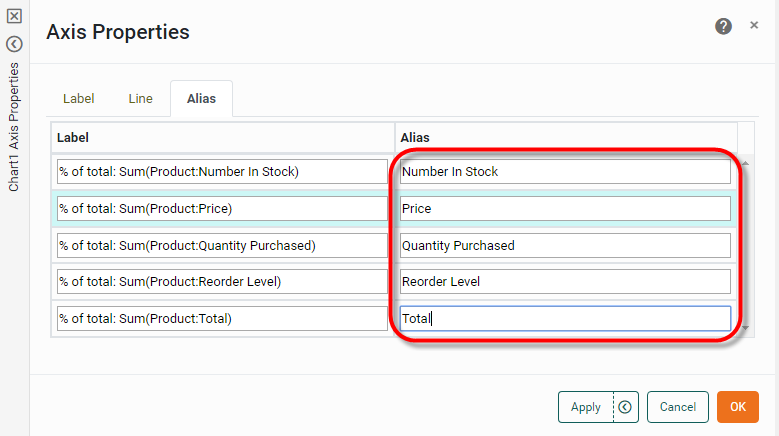Viewport: 779px width, 436px height.
Task: Select the Reorder Level alias field
Action: click(x=565, y=281)
